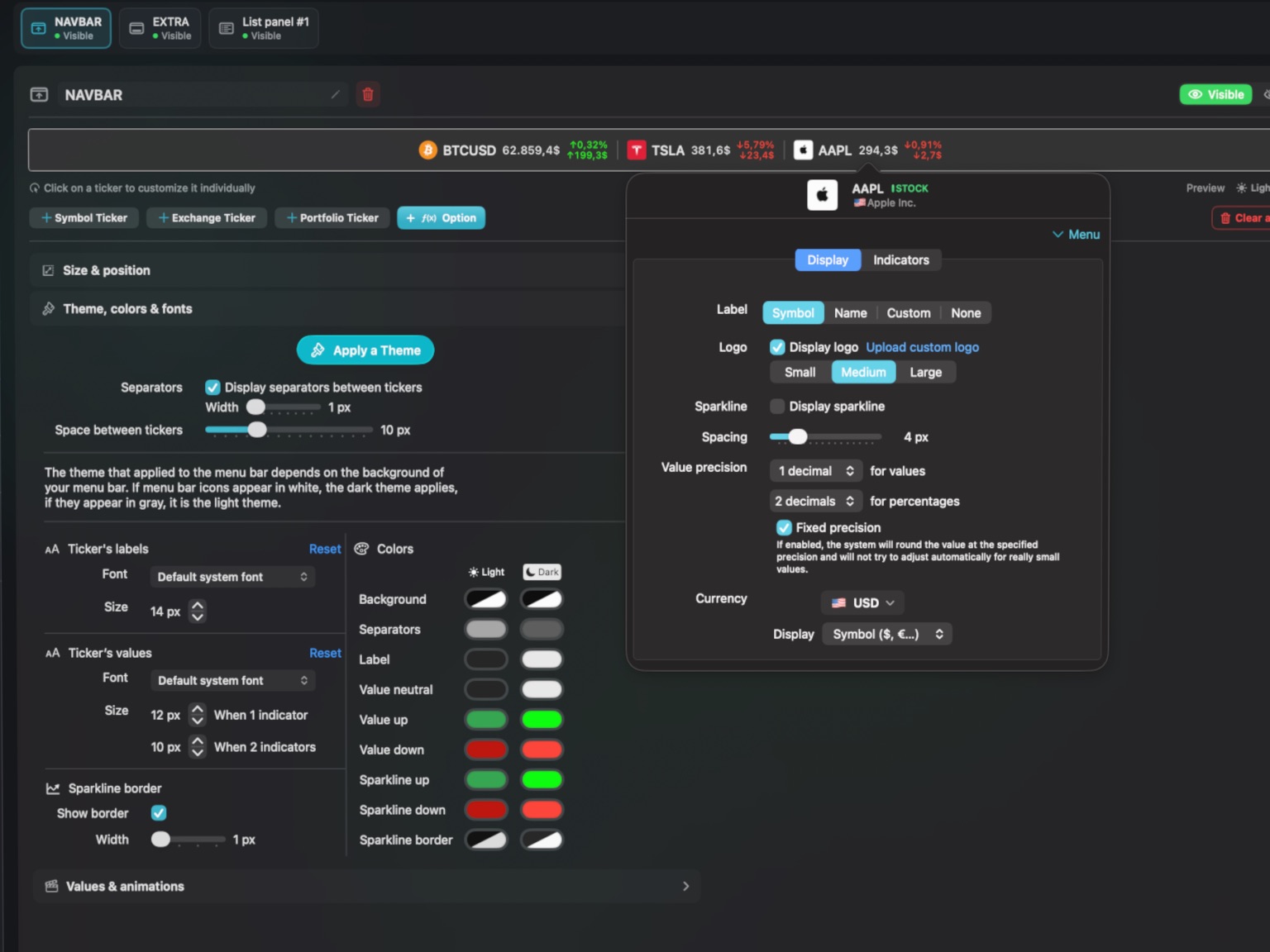Click the Apple logo in the ticker bar
The image size is (1270, 952).
click(803, 150)
